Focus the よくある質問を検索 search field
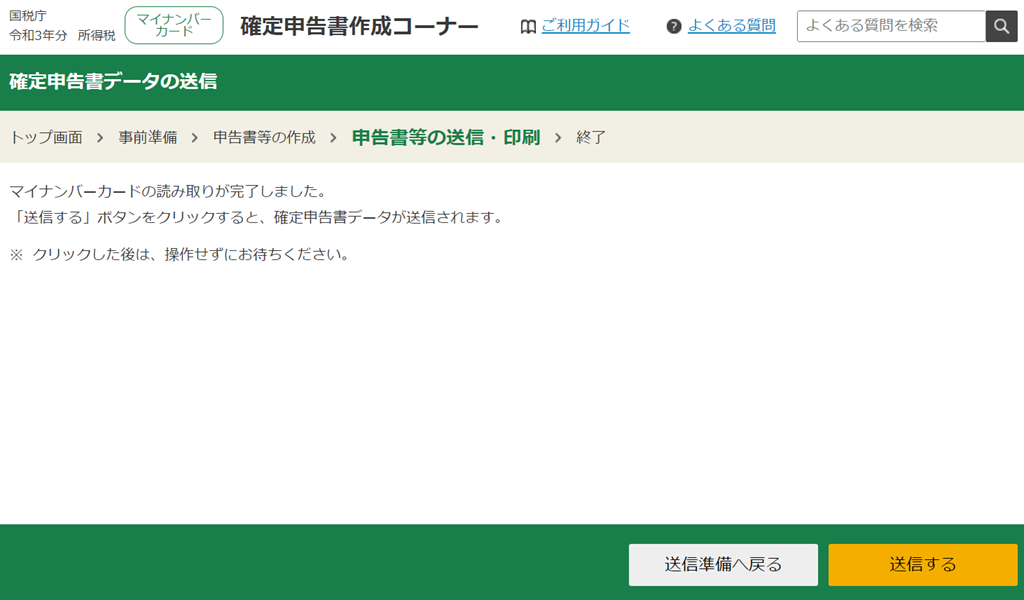1024x600 pixels. pyautogui.click(x=890, y=26)
